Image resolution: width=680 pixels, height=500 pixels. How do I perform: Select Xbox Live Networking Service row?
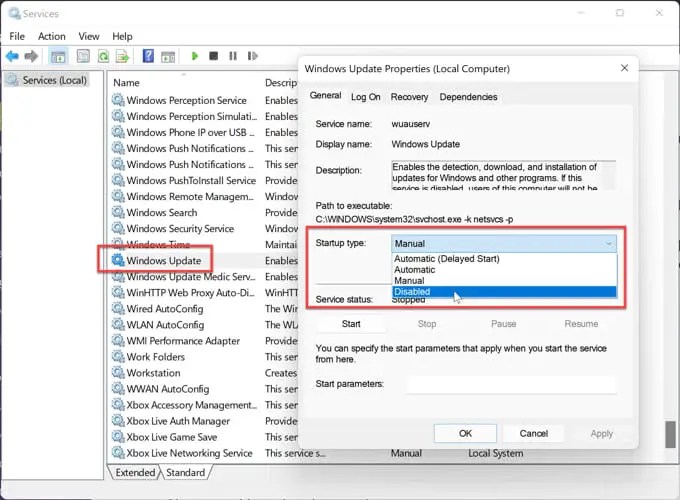coord(183,453)
